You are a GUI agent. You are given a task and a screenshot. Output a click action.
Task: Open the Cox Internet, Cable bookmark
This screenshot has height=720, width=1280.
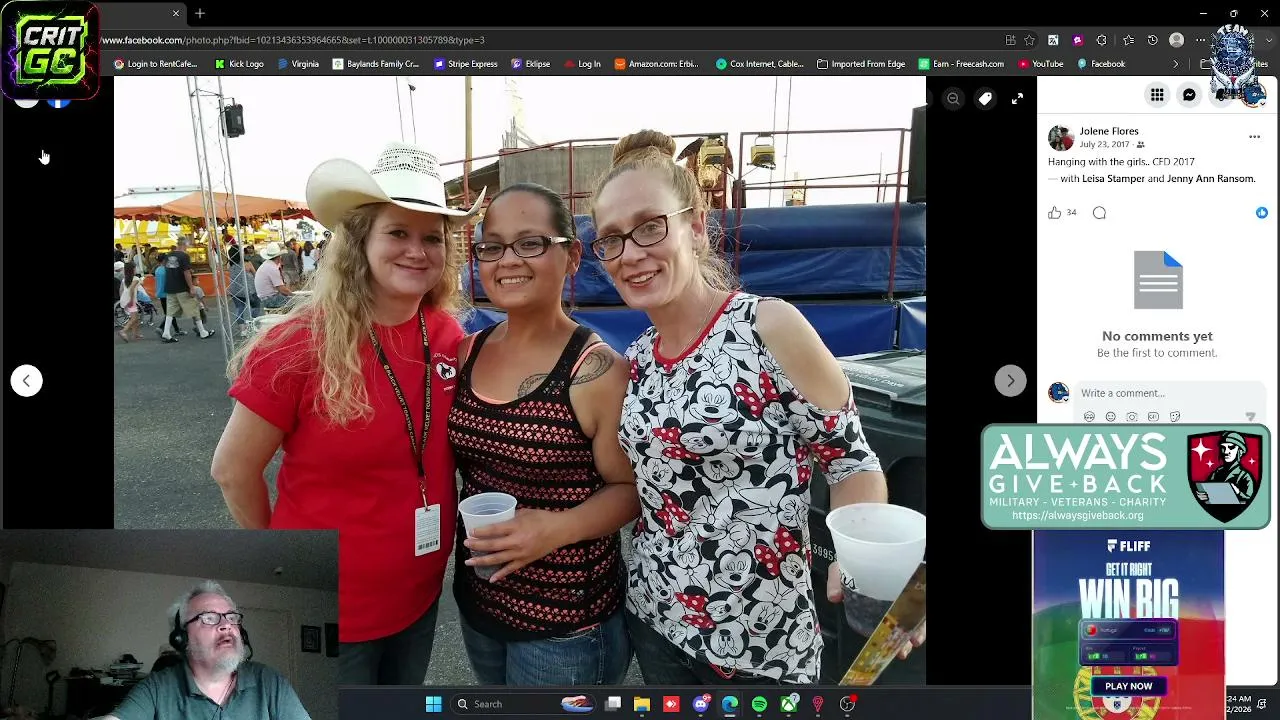tap(760, 64)
